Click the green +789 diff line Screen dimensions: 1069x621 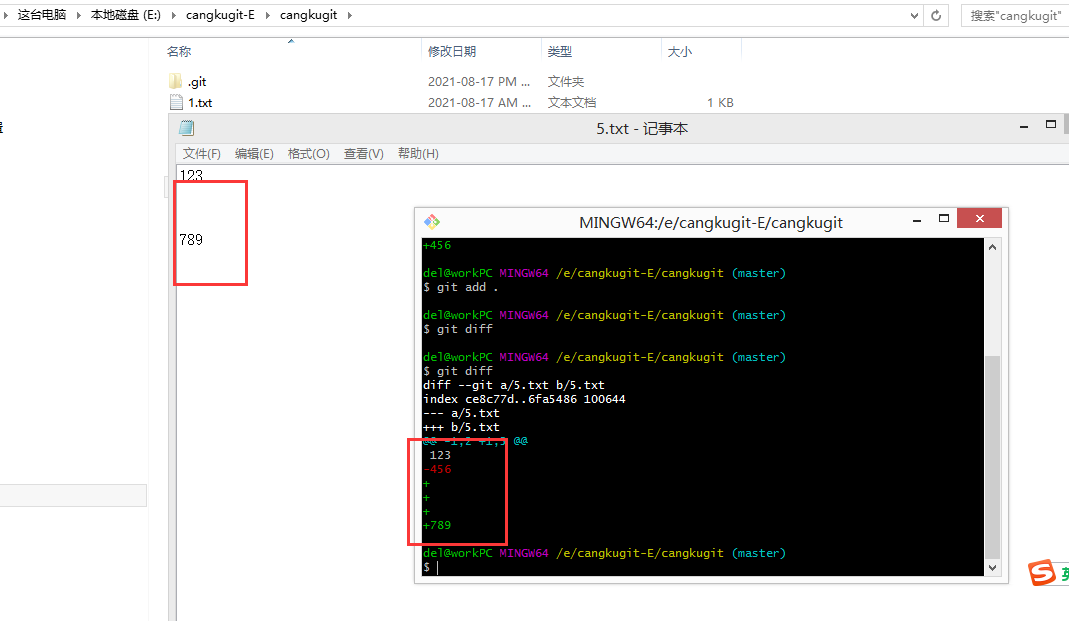coord(437,525)
